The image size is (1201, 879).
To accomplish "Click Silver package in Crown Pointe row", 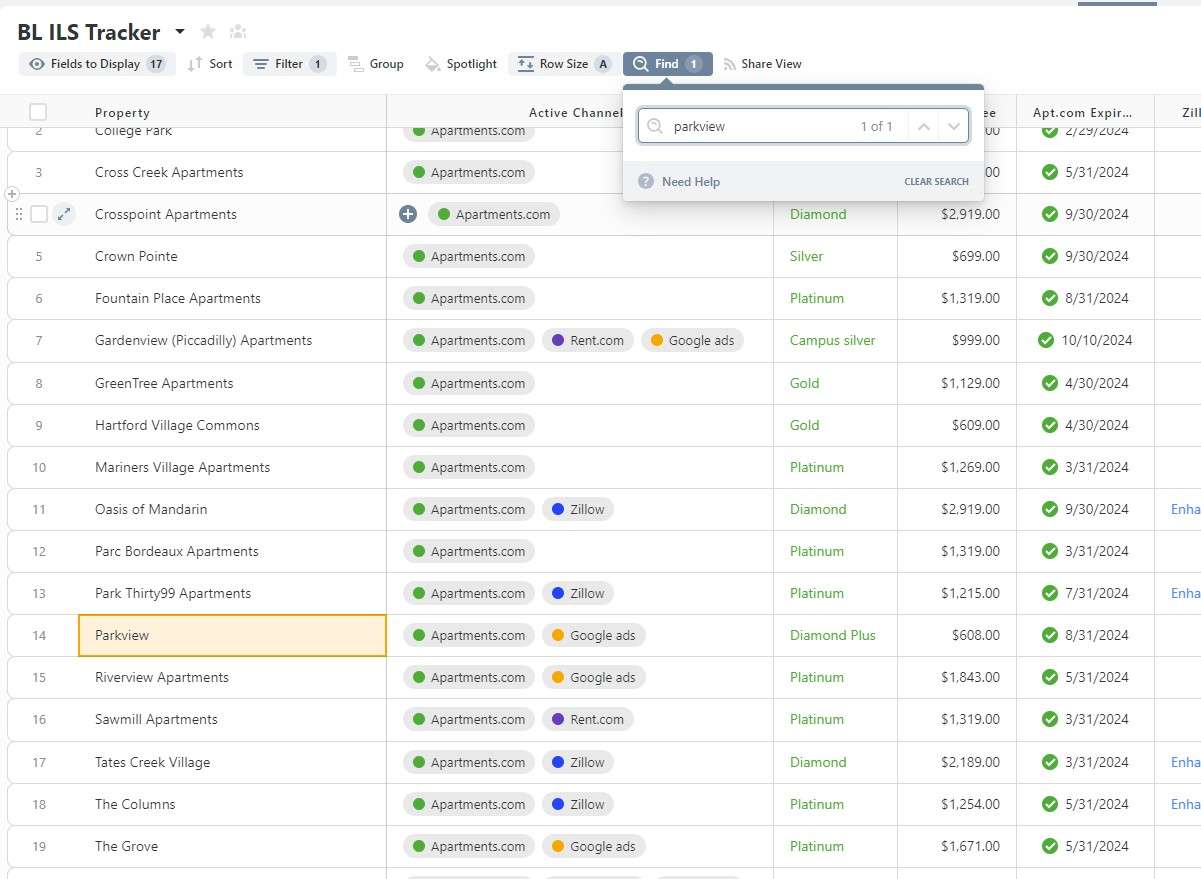I will 806,256.
